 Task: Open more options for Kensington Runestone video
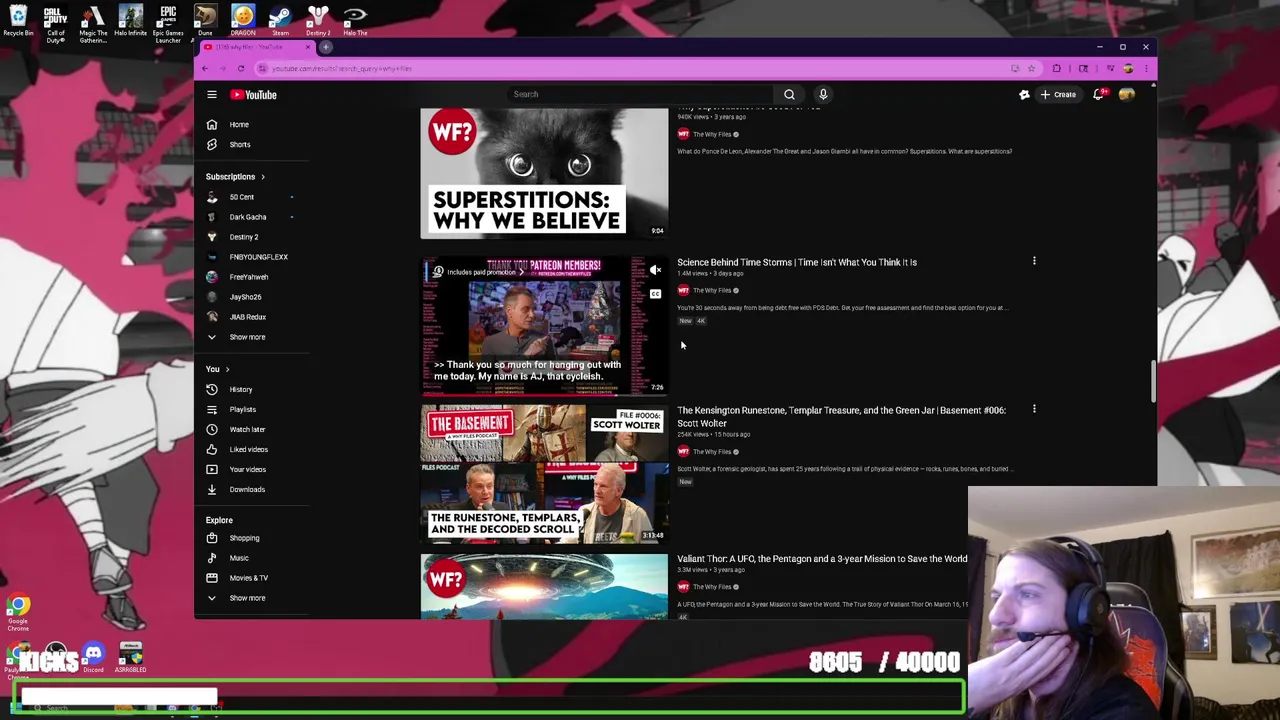pyautogui.click(x=1034, y=409)
